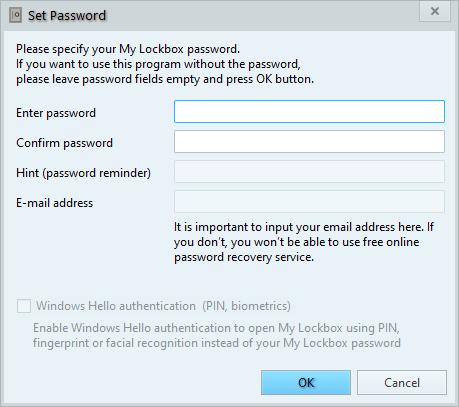Click the My Lockbox safe icon in title bar
Image resolution: width=459 pixels, height=407 pixels.
pyautogui.click(x=15, y=15)
